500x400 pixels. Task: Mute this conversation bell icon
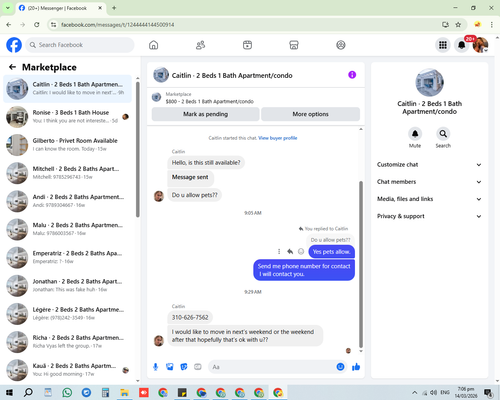[x=415, y=134]
